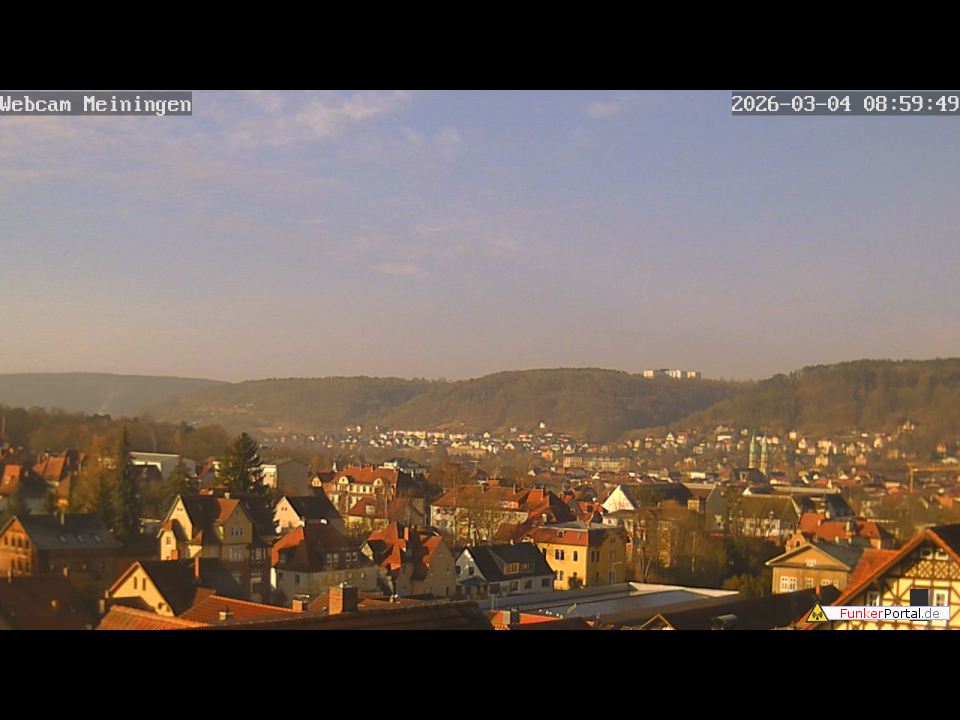Click the black letterbox bar below video
The width and height of the screenshot is (960, 720).
tap(480, 675)
